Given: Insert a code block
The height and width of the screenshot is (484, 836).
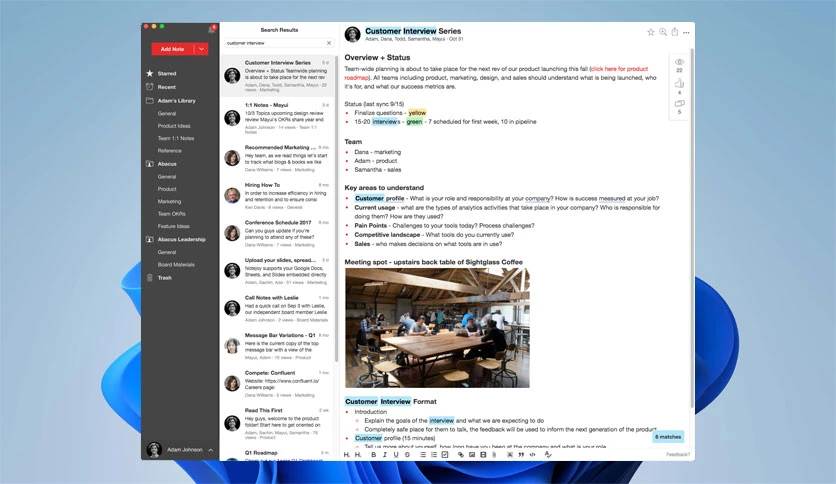Looking at the screenshot, I should 532,455.
